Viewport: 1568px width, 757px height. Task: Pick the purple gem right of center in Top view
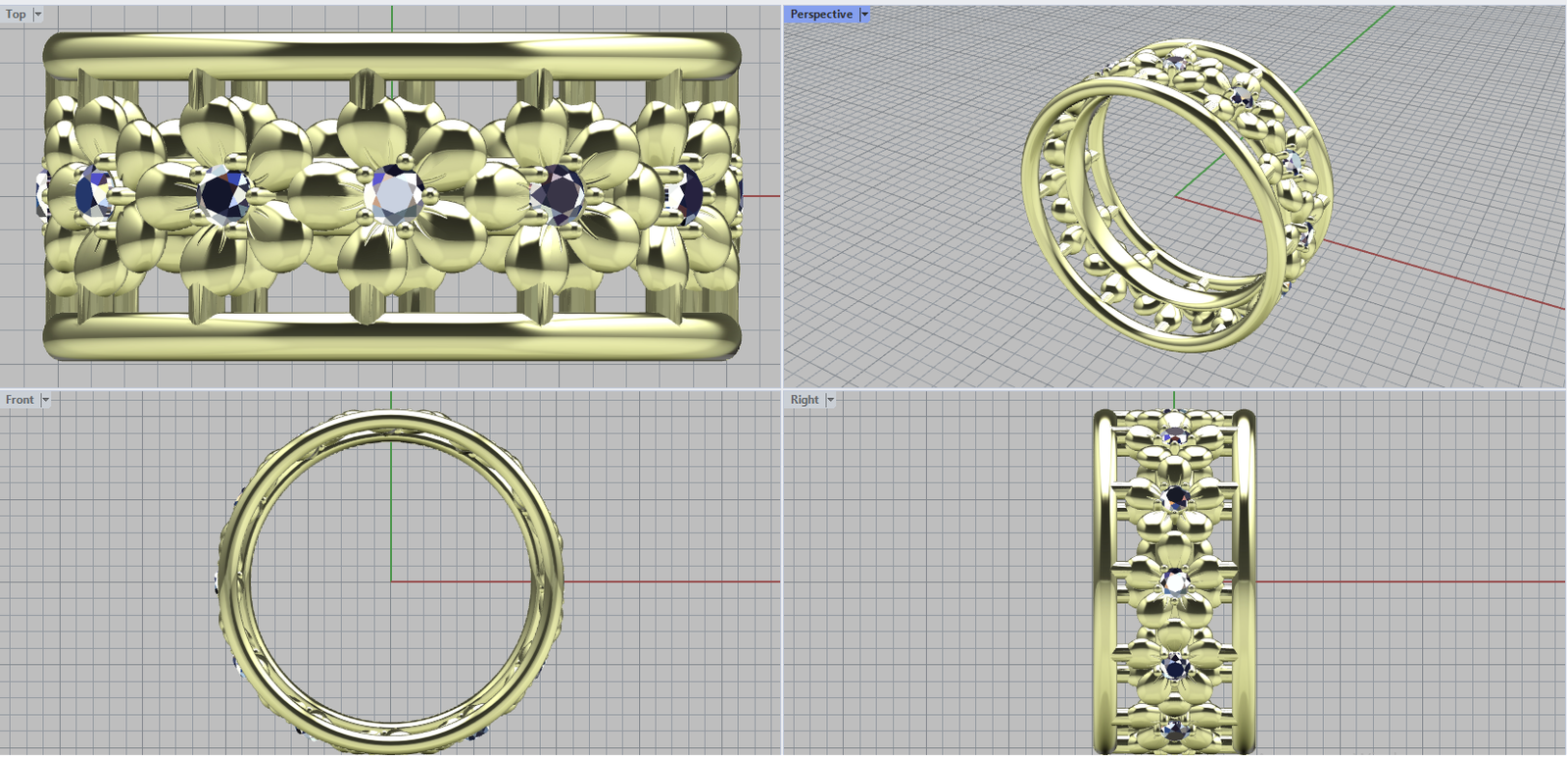[559, 193]
